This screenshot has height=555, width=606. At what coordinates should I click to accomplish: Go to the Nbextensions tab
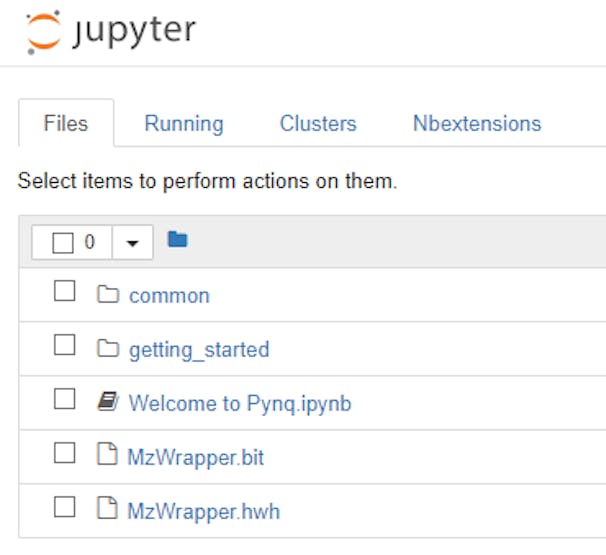477,124
